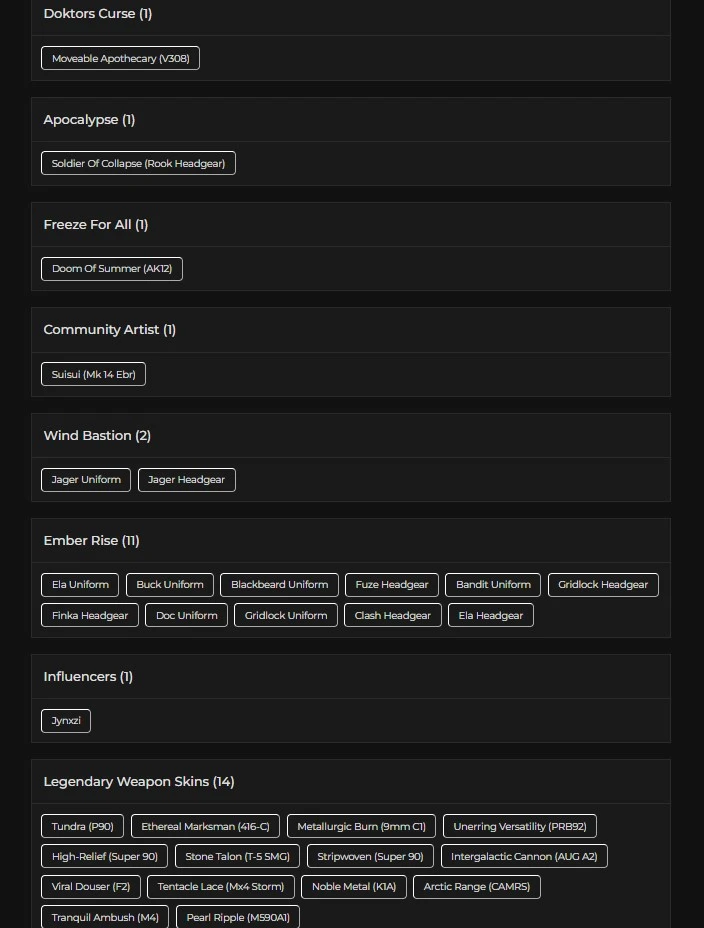Screen dimensions: 704x928
Task: Select Soldier Of Collapse Rook Headgear tag
Action: coord(138,163)
